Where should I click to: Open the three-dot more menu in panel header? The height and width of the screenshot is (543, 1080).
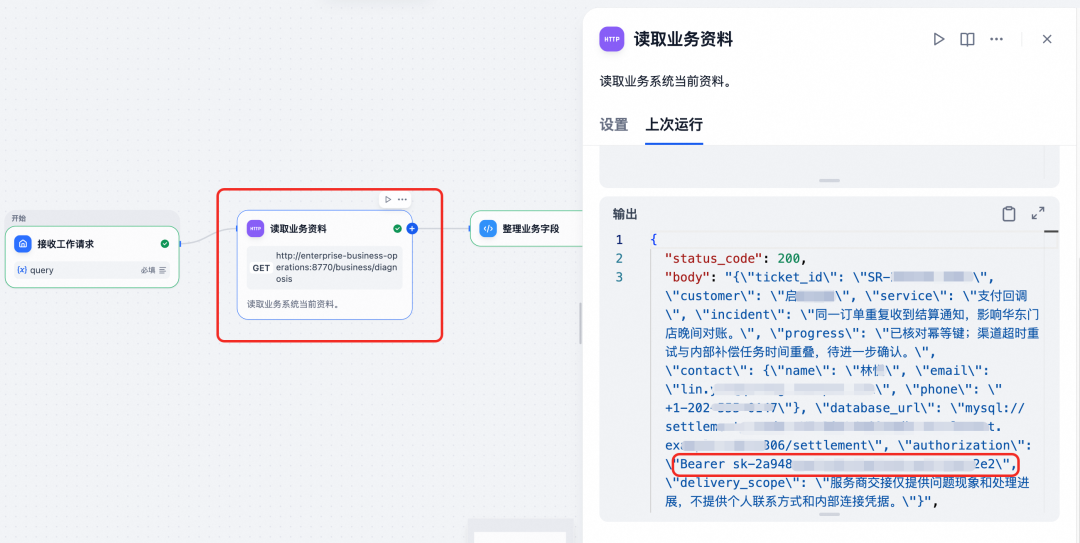pos(996,39)
